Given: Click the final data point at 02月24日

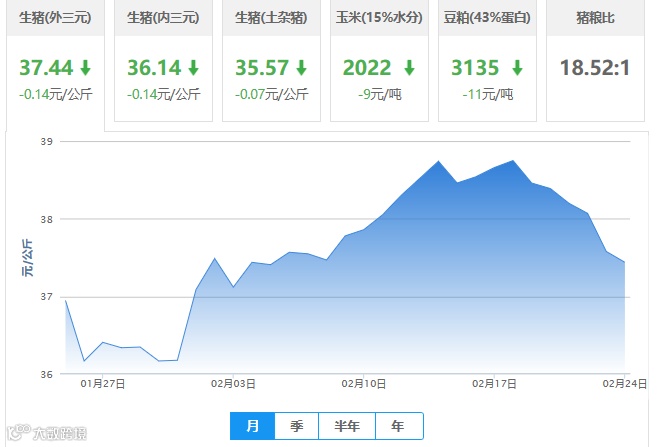Looking at the screenshot, I should tap(625, 262).
